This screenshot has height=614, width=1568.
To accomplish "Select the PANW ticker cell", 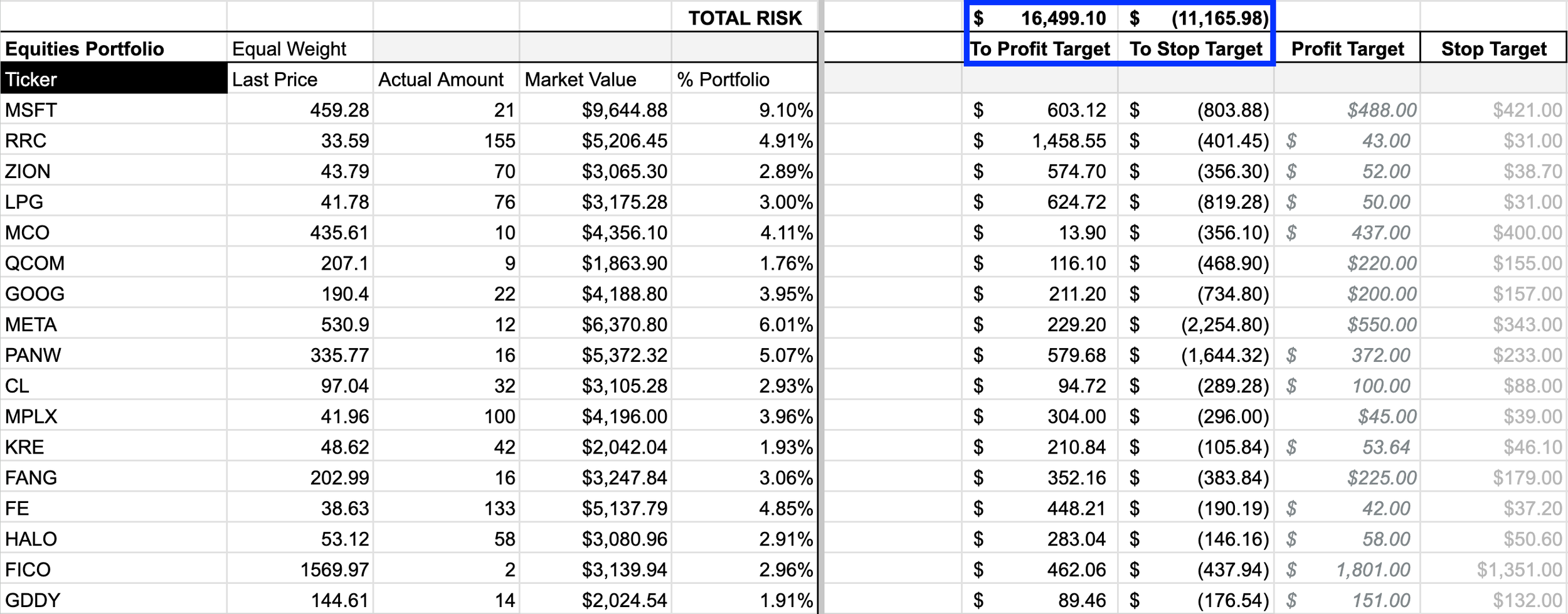I will click(x=114, y=355).
